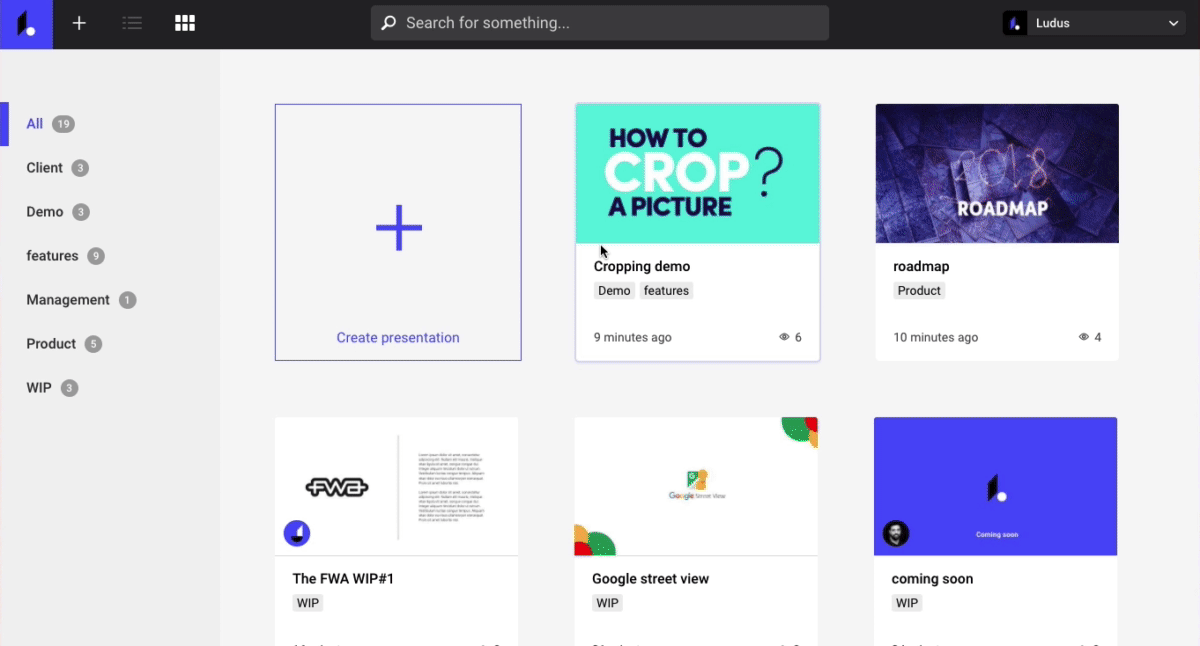Click the Demo tag on Cropping demo
The height and width of the screenshot is (646, 1200).
coord(614,291)
